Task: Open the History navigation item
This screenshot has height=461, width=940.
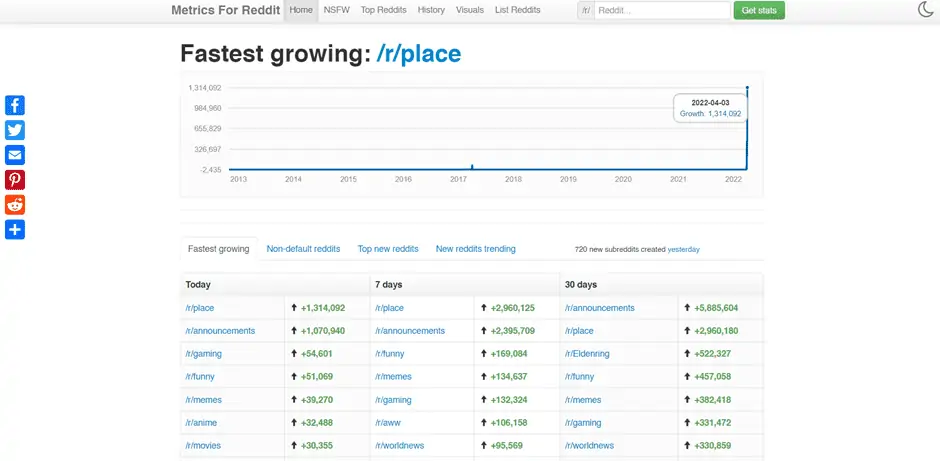Action: (x=431, y=10)
